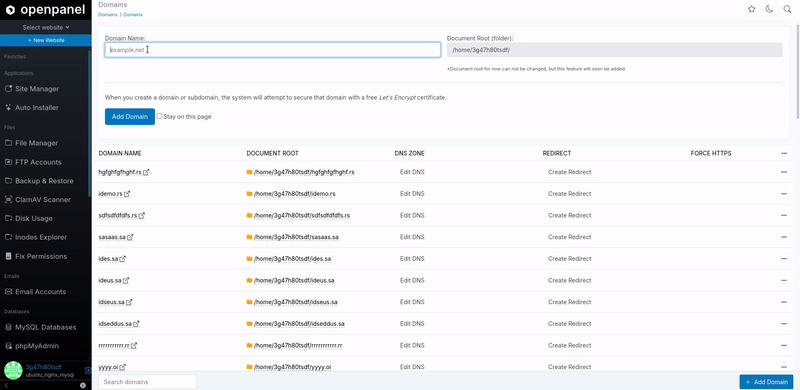Open more options for hgfghfgfhghf.rs row
The width and height of the screenshot is (800, 390).
pyautogui.click(x=784, y=172)
